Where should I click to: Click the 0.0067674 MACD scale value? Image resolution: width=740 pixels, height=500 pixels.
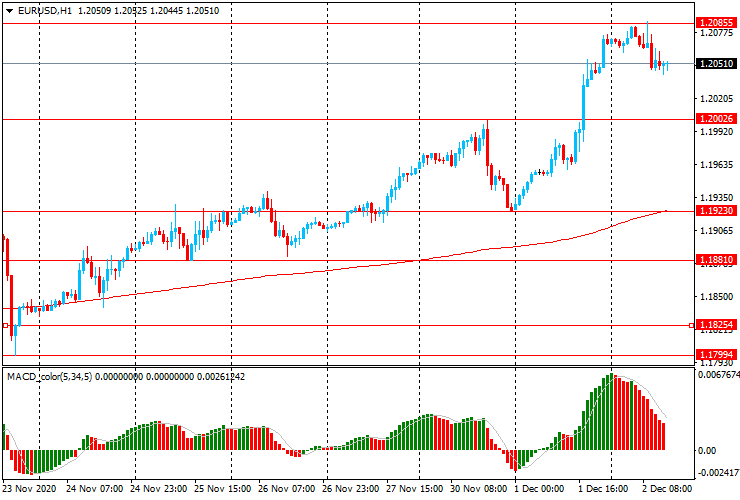point(719,376)
